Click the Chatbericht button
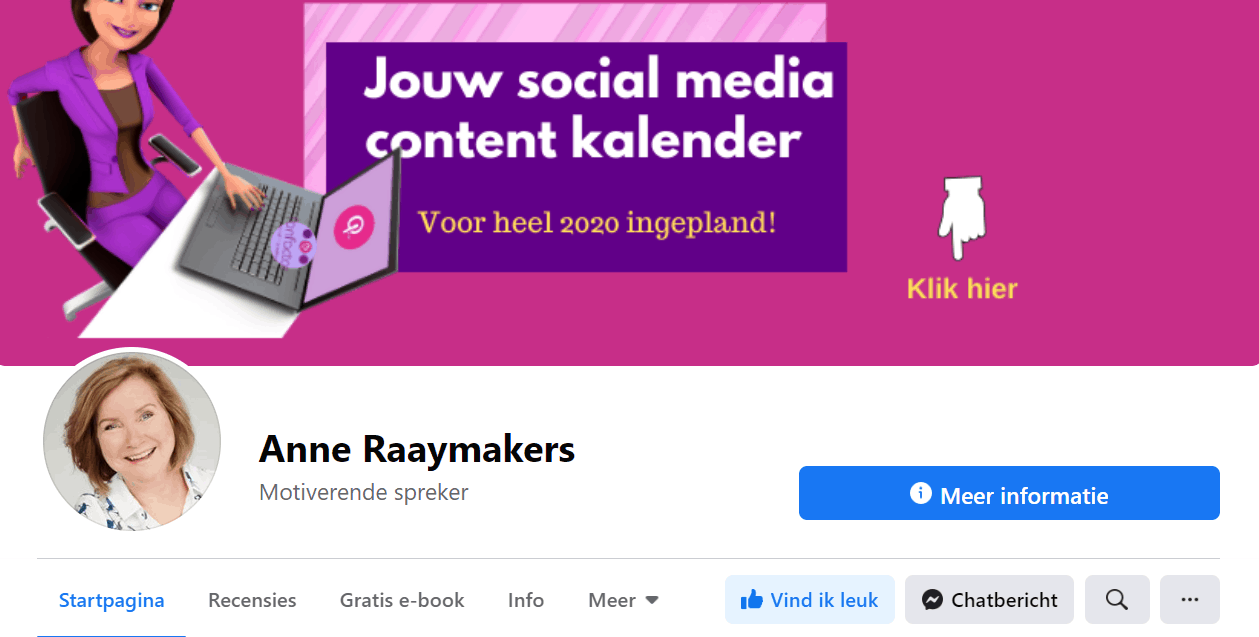 click(x=989, y=600)
